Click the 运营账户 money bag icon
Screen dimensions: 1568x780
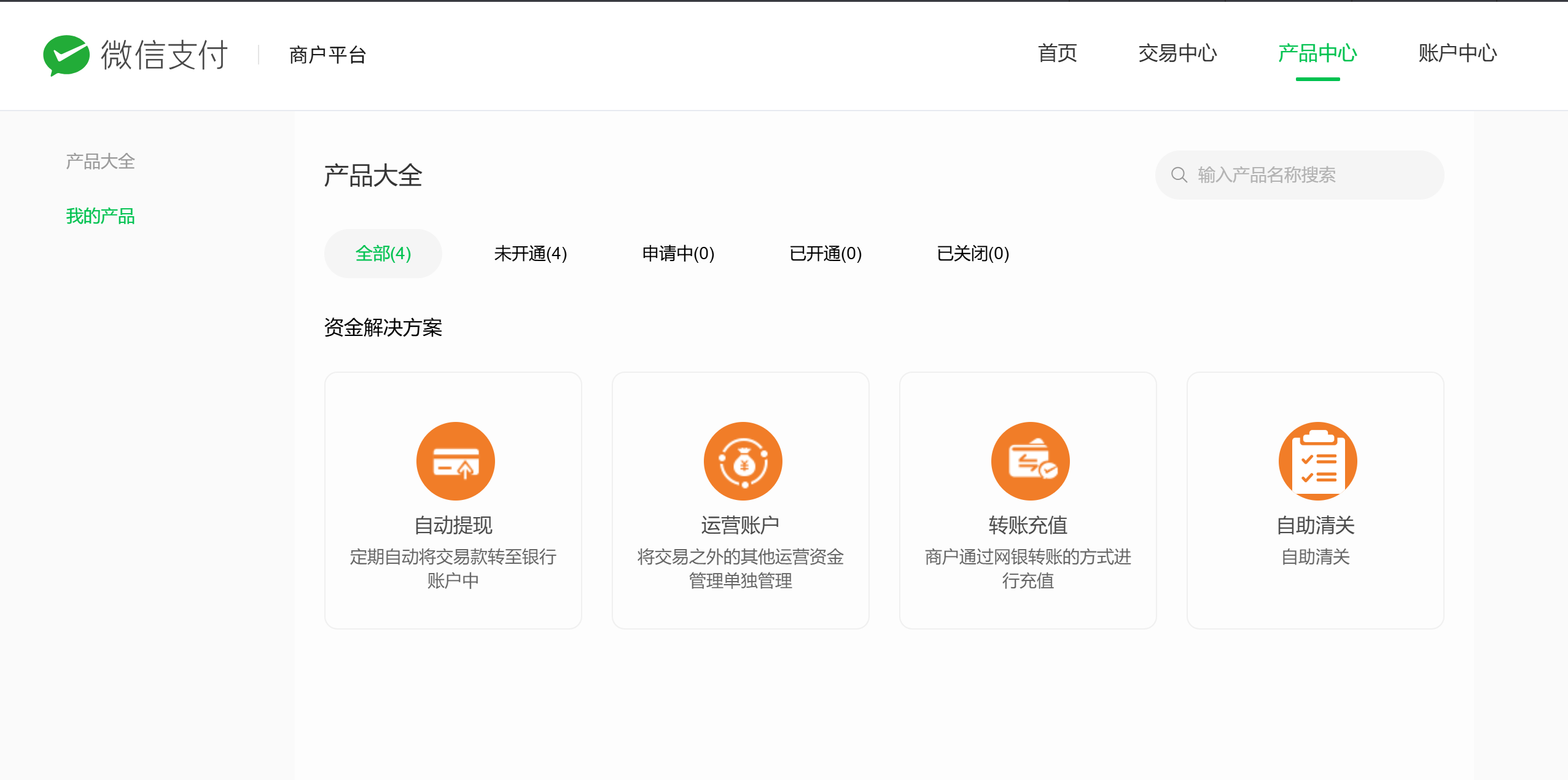[743, 461]
